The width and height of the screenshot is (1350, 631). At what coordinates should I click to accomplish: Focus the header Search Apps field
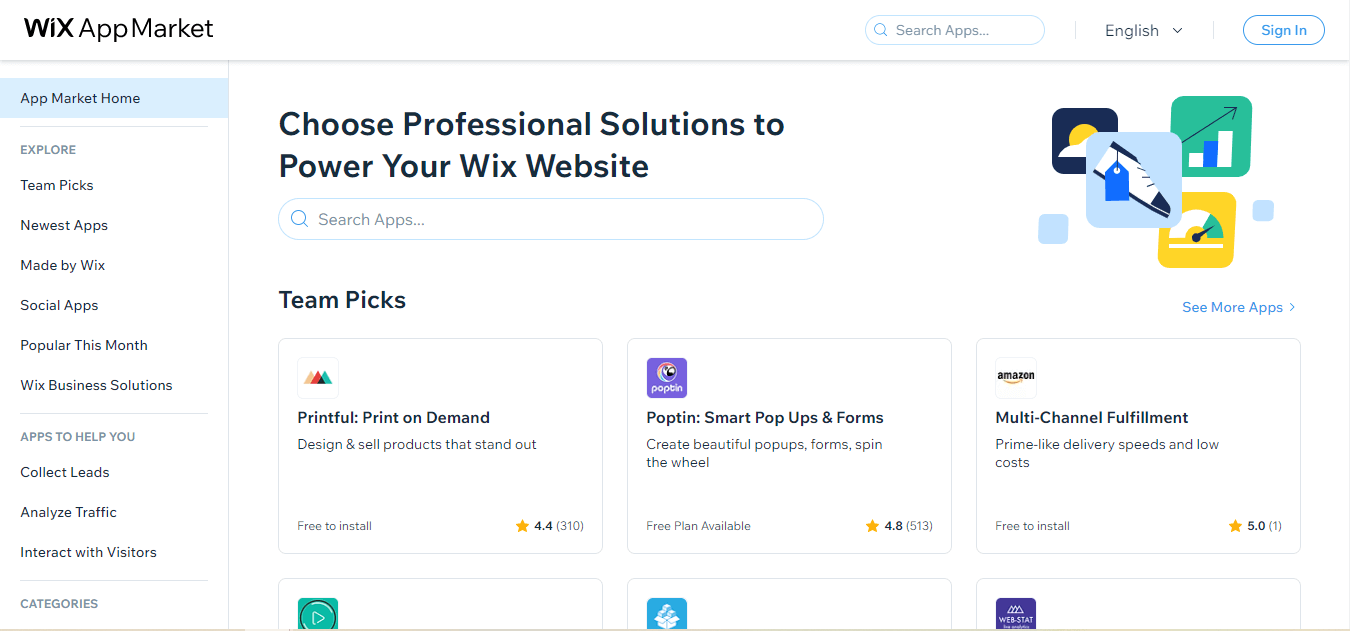[x=955, y=30]
